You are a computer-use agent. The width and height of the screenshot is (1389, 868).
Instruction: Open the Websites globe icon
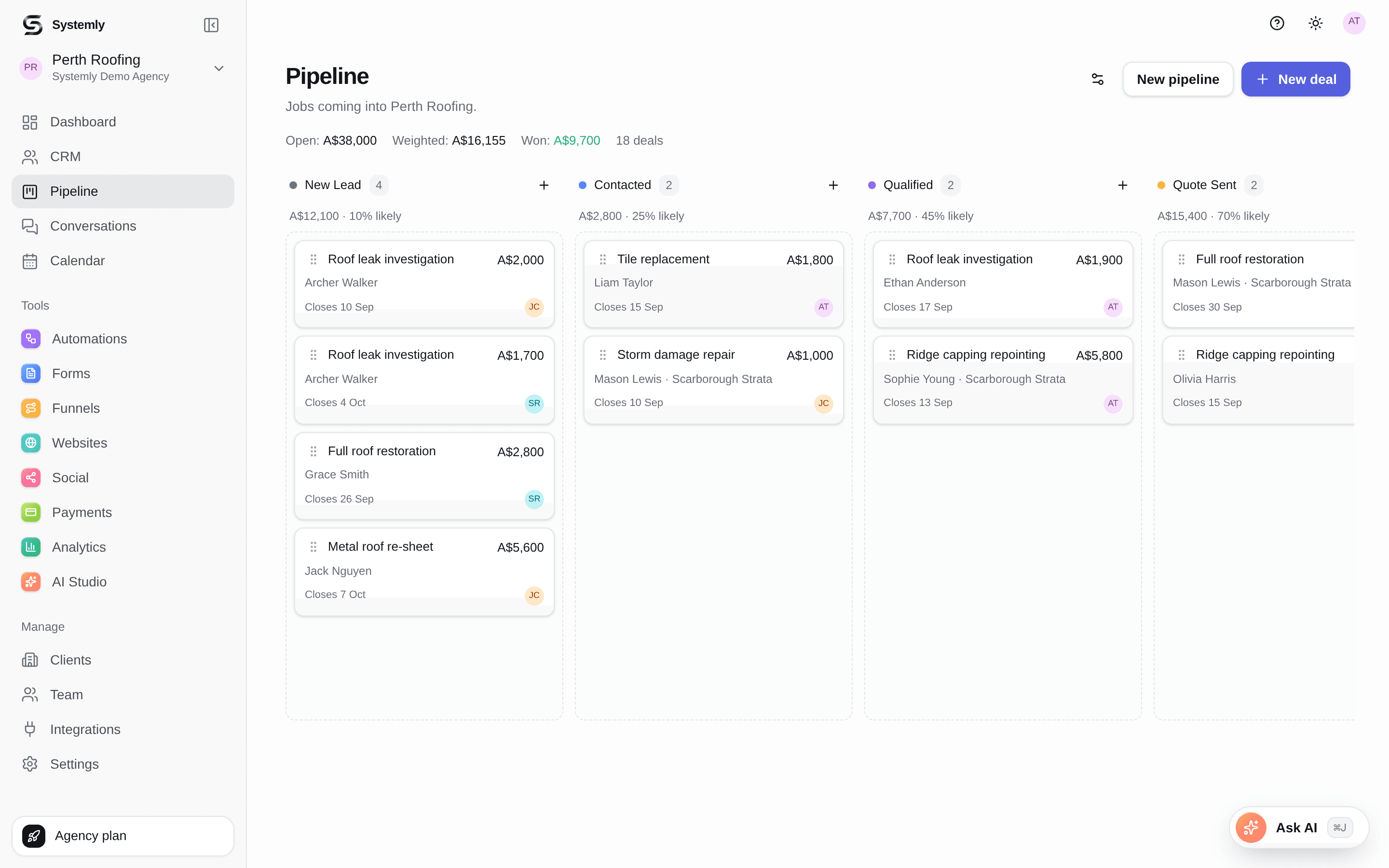pos(31,443)
